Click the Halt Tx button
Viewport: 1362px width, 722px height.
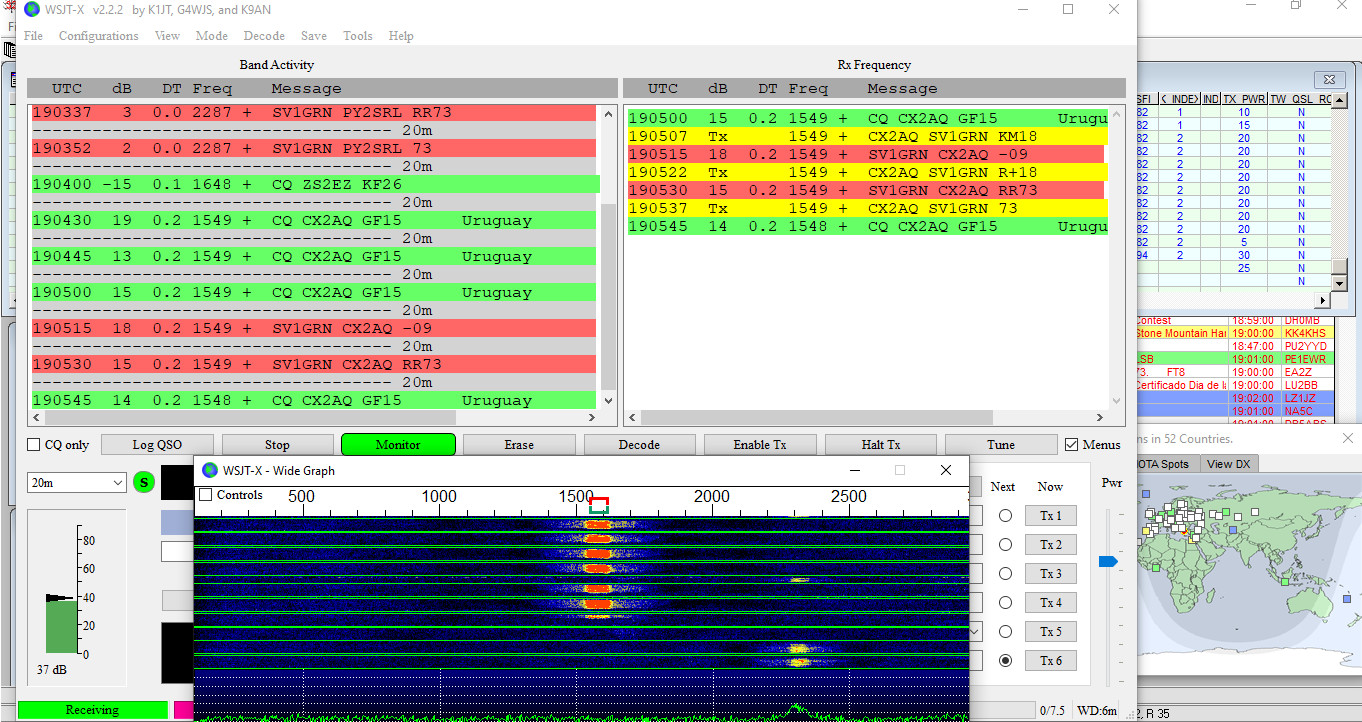[x=881, y=445]
